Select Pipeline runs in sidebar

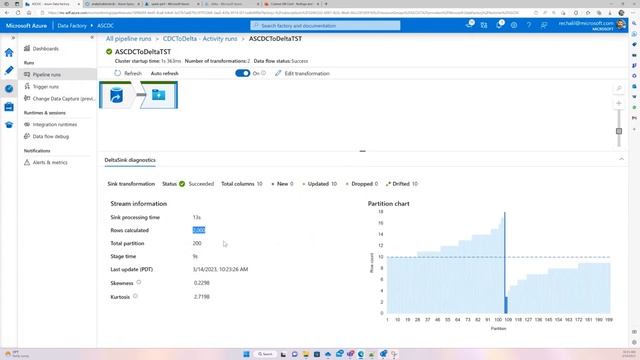(57, 74)
